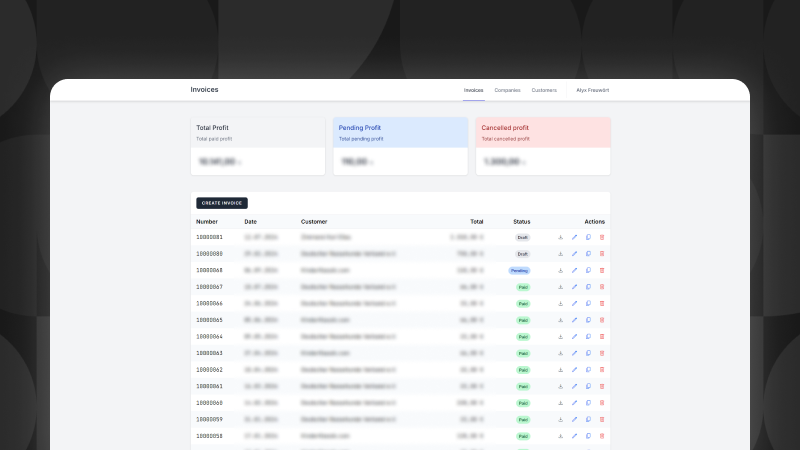Open the Invoices tab

tap(473, 90)
